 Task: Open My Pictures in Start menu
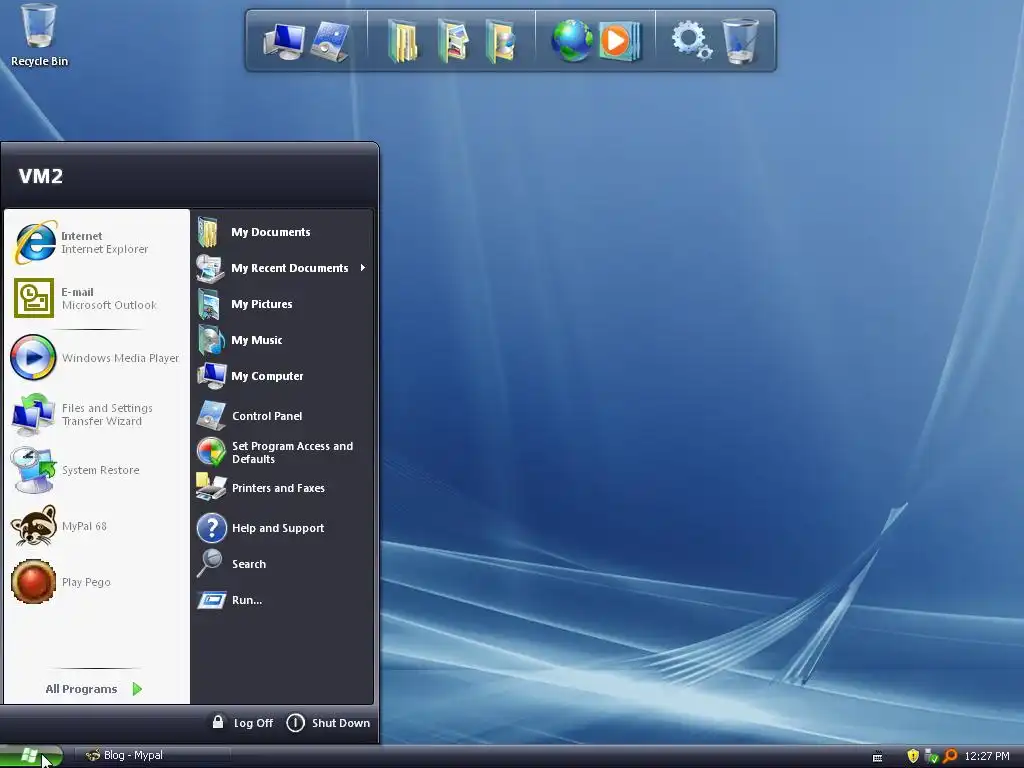(x=283, y=304)
